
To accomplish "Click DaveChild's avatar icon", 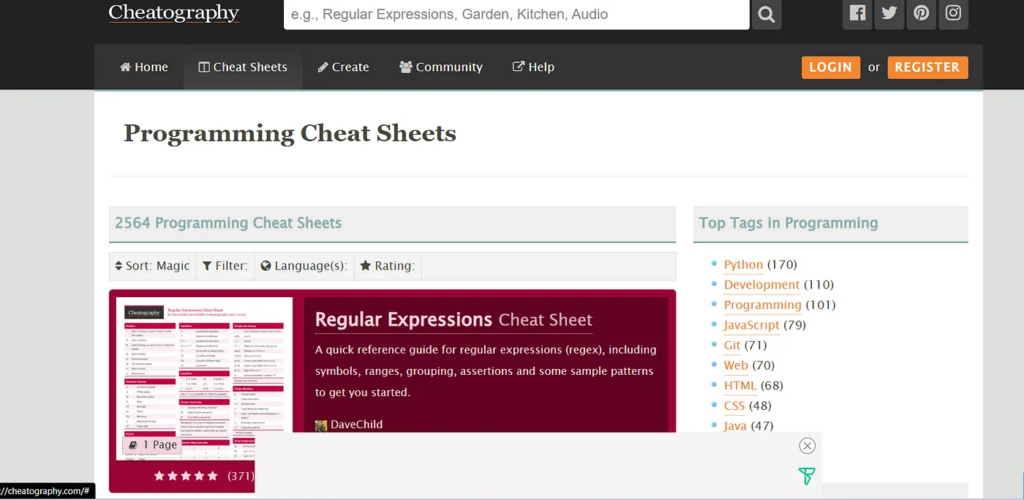I will click(321, 426).
